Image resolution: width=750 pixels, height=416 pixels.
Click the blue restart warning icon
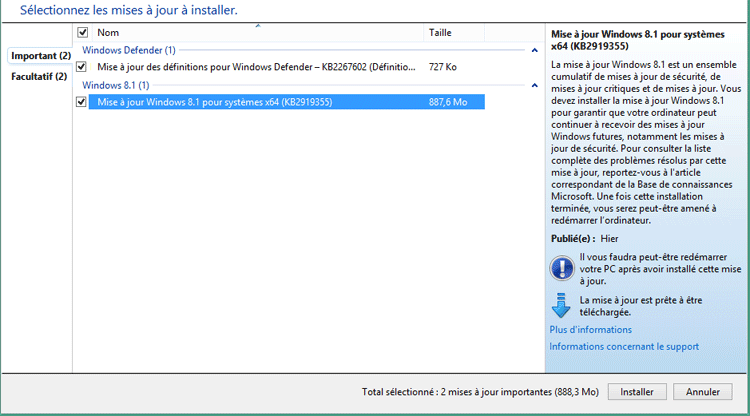click(561, 268)
